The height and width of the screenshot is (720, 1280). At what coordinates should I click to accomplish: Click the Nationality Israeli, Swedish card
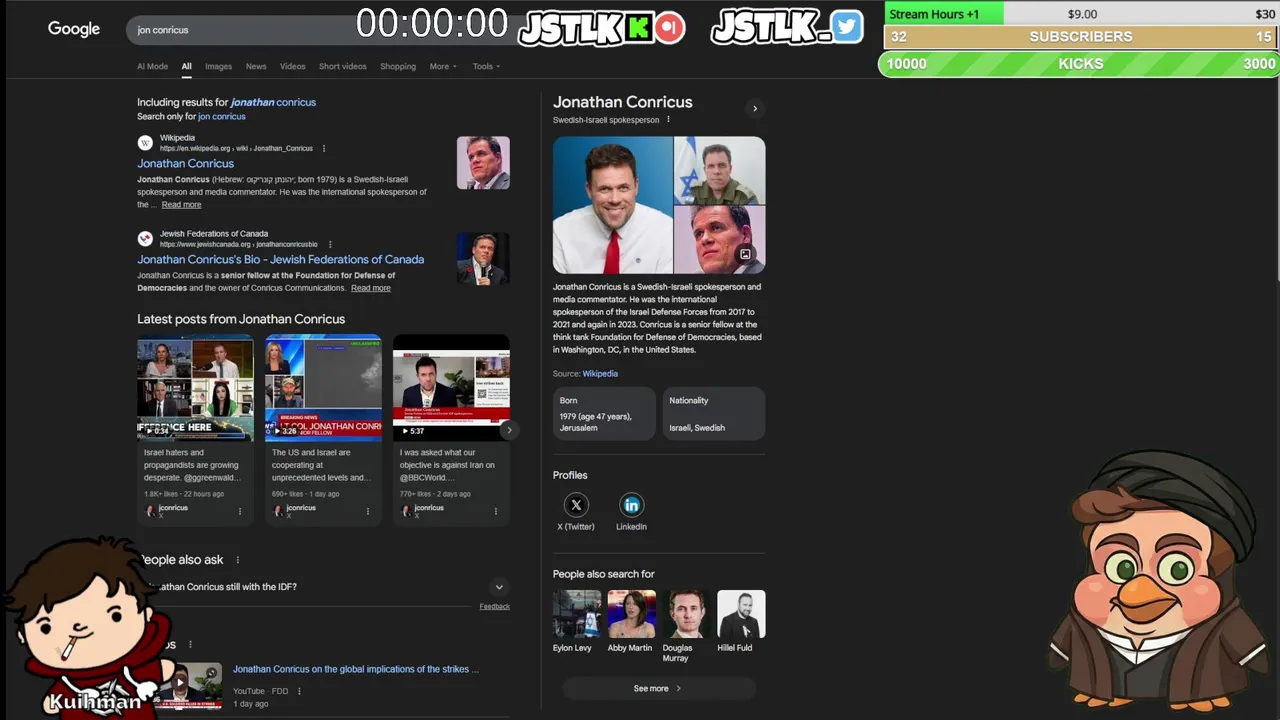coord(713,414)
